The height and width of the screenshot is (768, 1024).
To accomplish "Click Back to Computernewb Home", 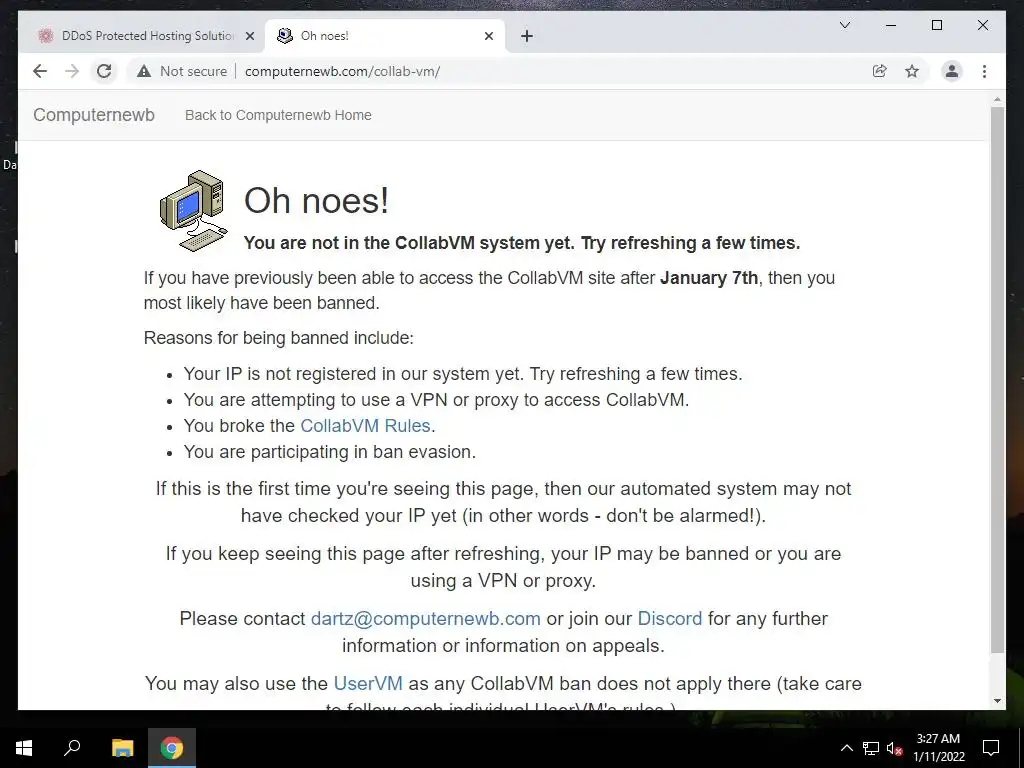I will (x=278, y=115).
